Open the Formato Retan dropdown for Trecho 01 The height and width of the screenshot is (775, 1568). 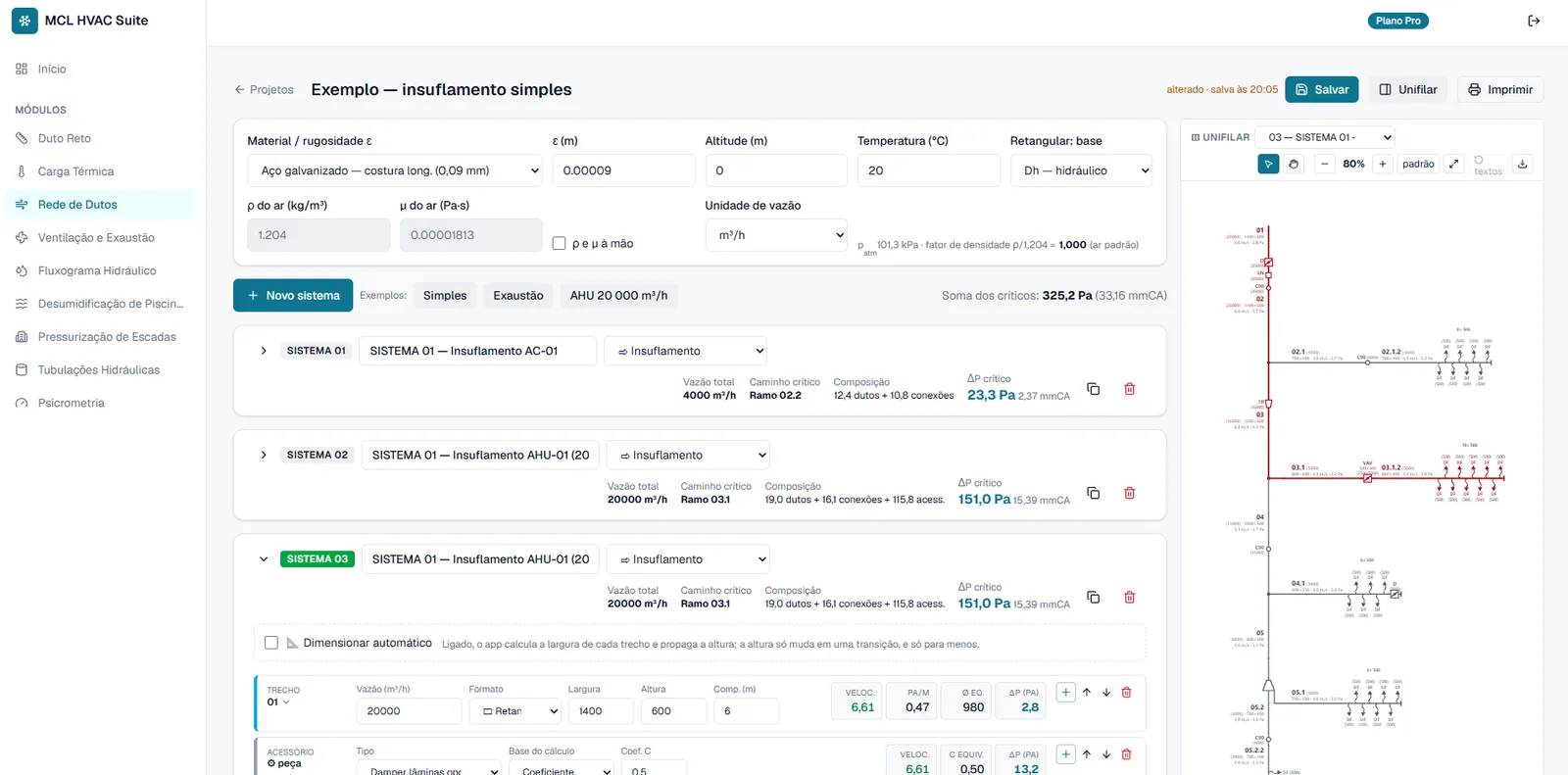(x=514, y=711)
